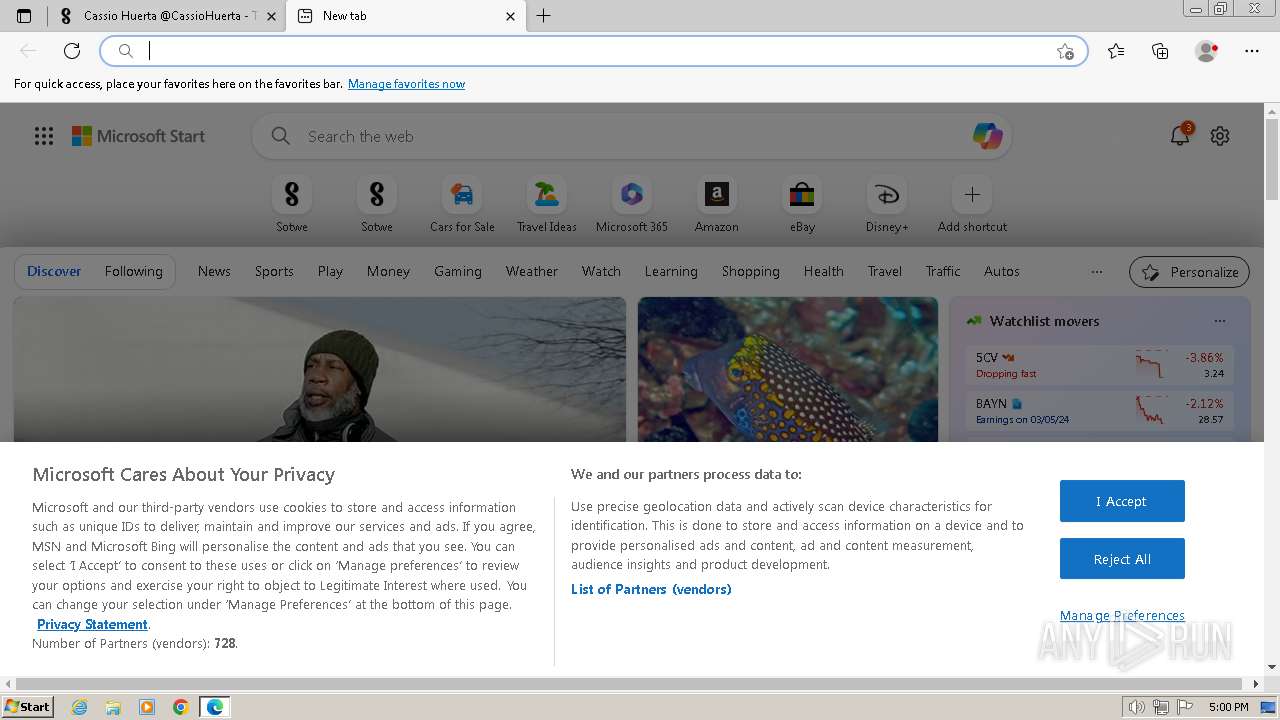
Task: Click the vertical scrollbar down arrow
Action: point(1272,667)
